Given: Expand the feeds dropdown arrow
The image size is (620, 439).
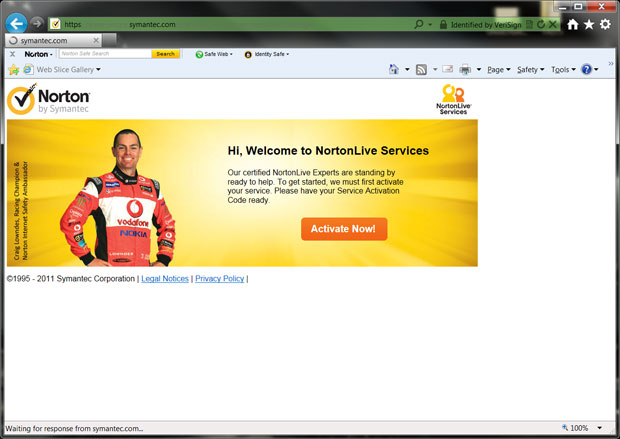Looking at the screenshot, I should tap(435, 70).
